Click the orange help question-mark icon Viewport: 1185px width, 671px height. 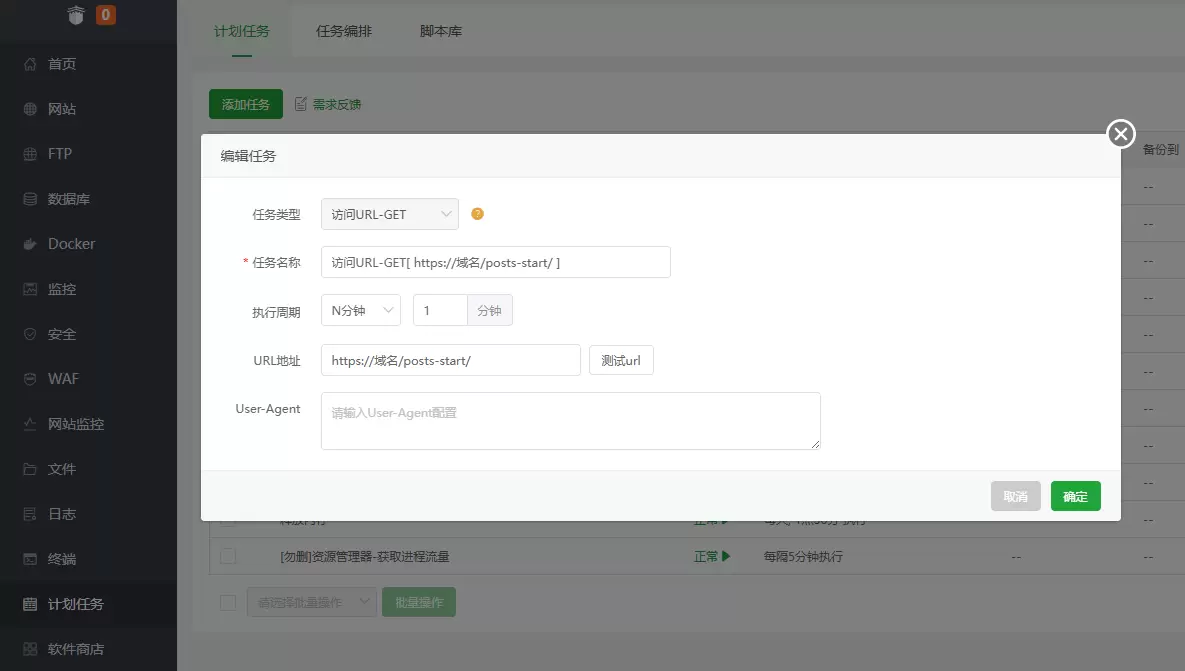coord(478,214)
